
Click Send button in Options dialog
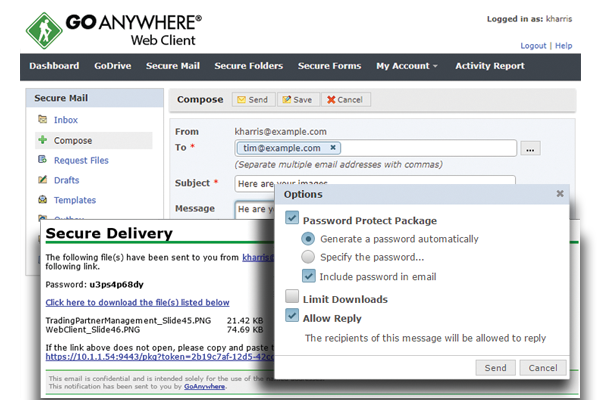pos(496,368)
